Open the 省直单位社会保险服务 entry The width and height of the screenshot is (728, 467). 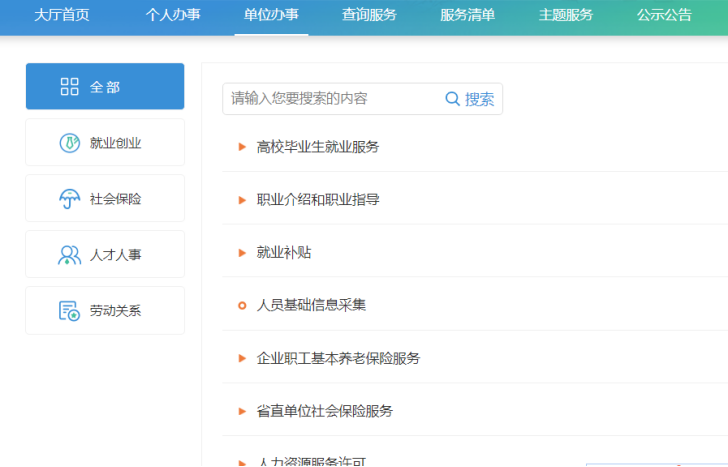click(x=324, y=411)
